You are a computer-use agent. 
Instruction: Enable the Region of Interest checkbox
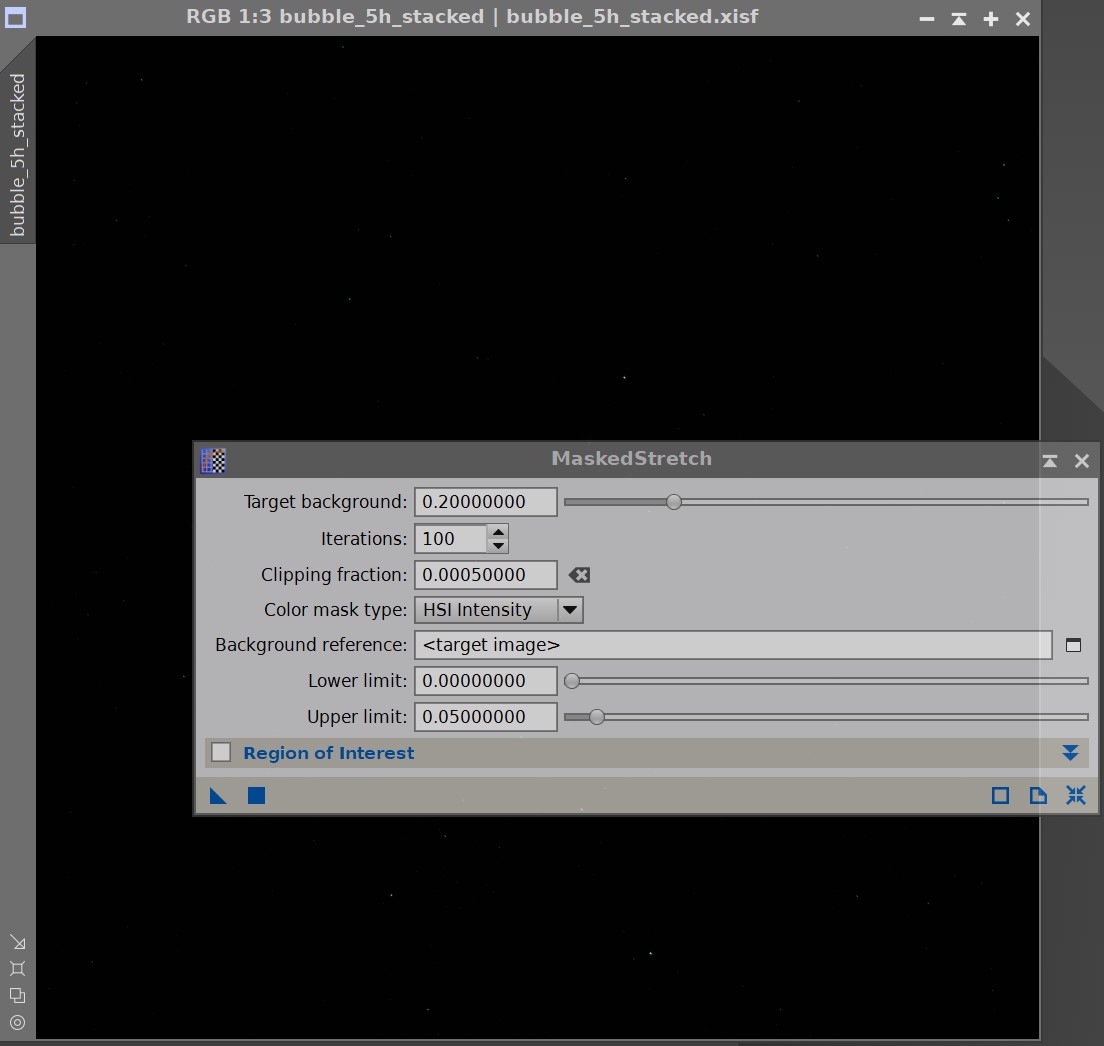click(x=221, y=752)
